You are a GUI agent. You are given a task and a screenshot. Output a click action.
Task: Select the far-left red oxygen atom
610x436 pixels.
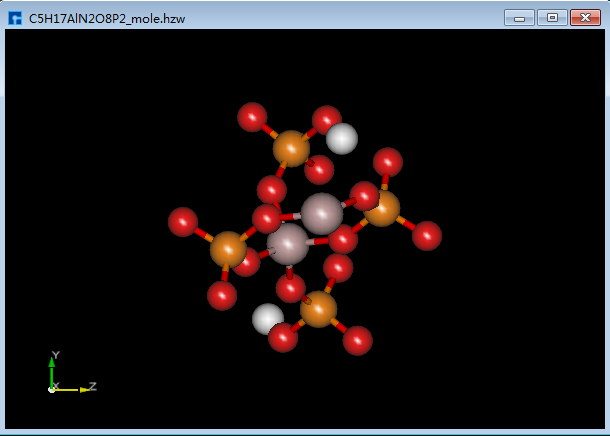[x=183, y=222]
